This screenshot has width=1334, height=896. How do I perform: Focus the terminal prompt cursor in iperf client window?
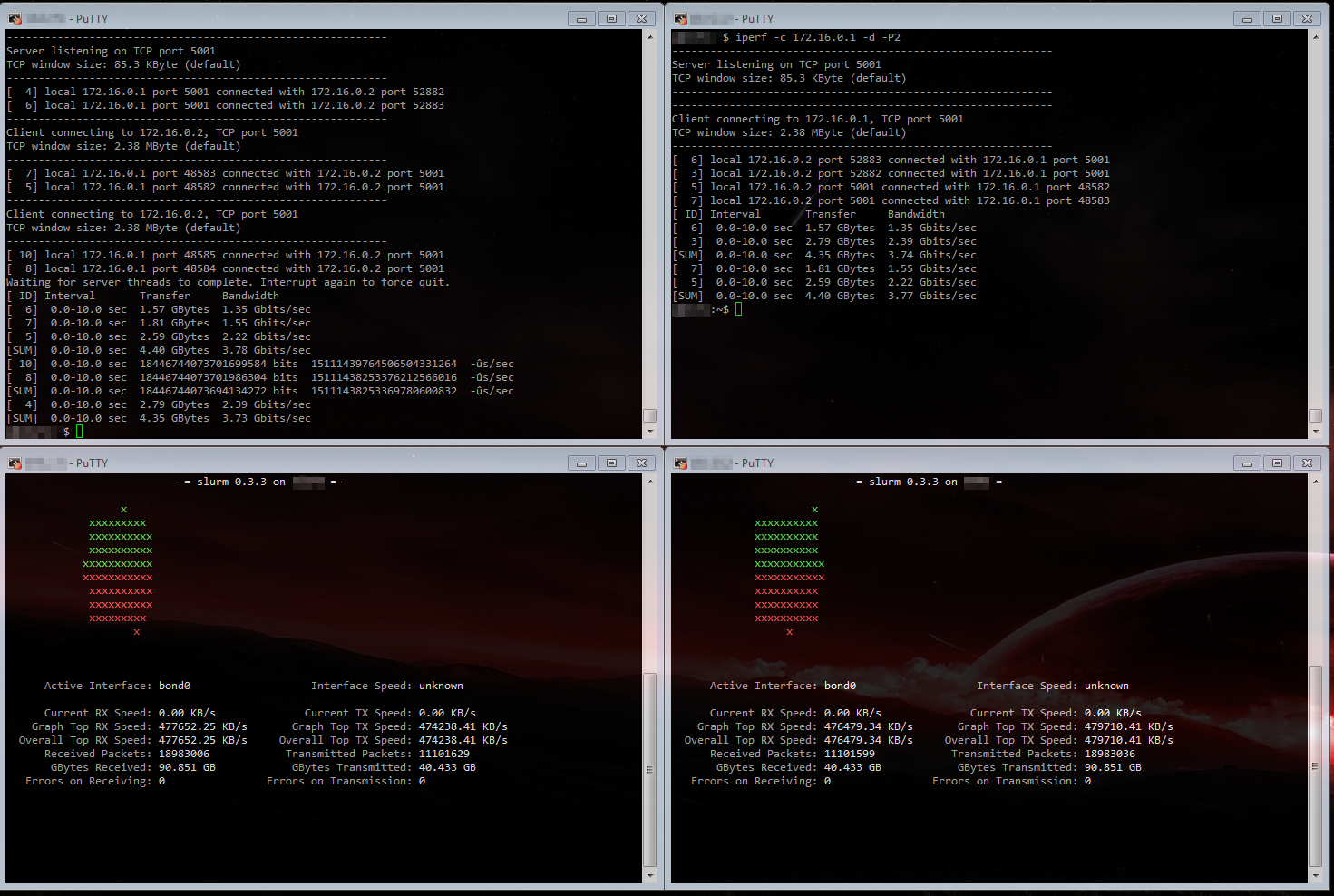pos(739,309)
